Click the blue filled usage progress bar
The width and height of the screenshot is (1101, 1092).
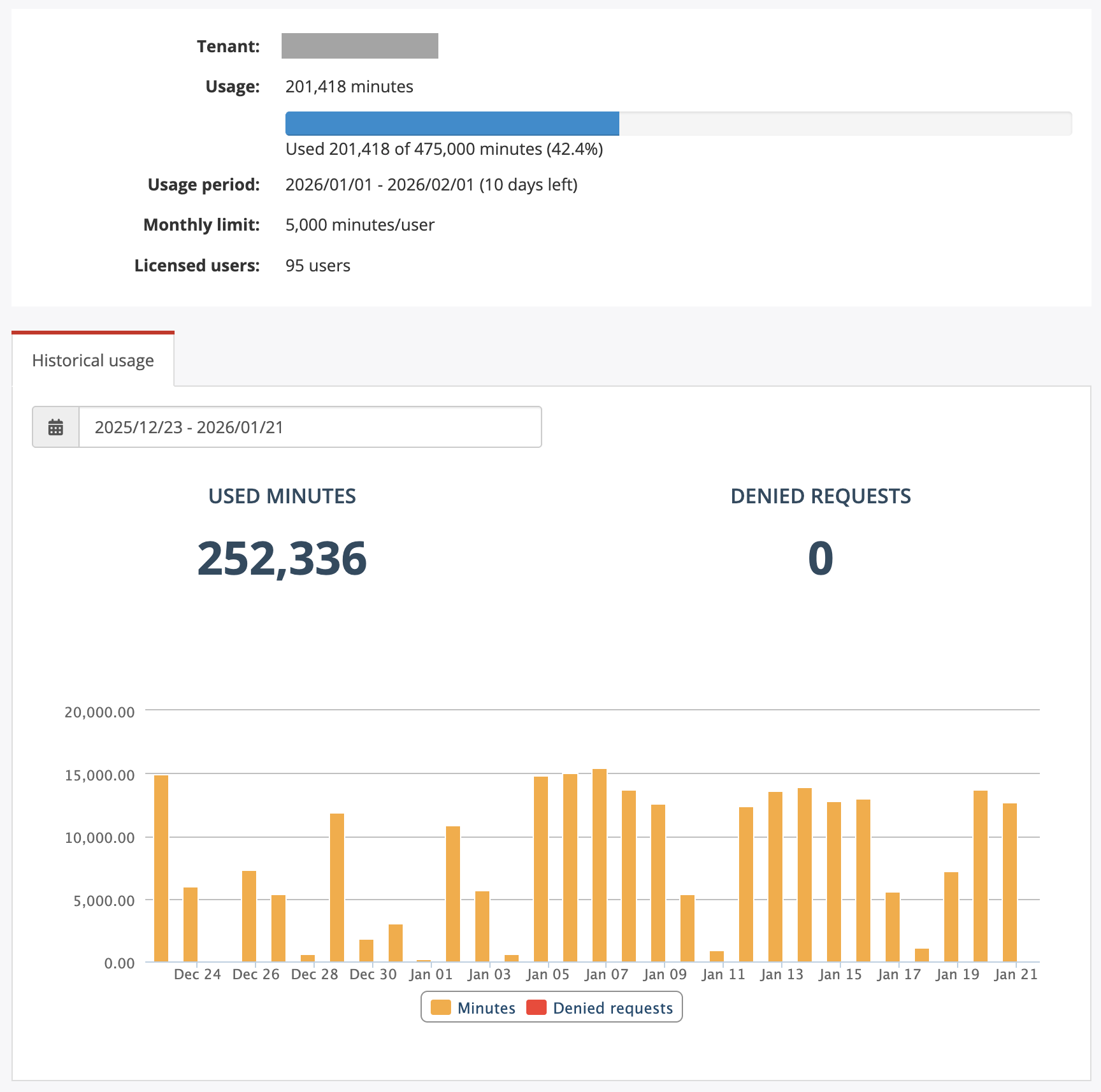click(x=452, y=124)
